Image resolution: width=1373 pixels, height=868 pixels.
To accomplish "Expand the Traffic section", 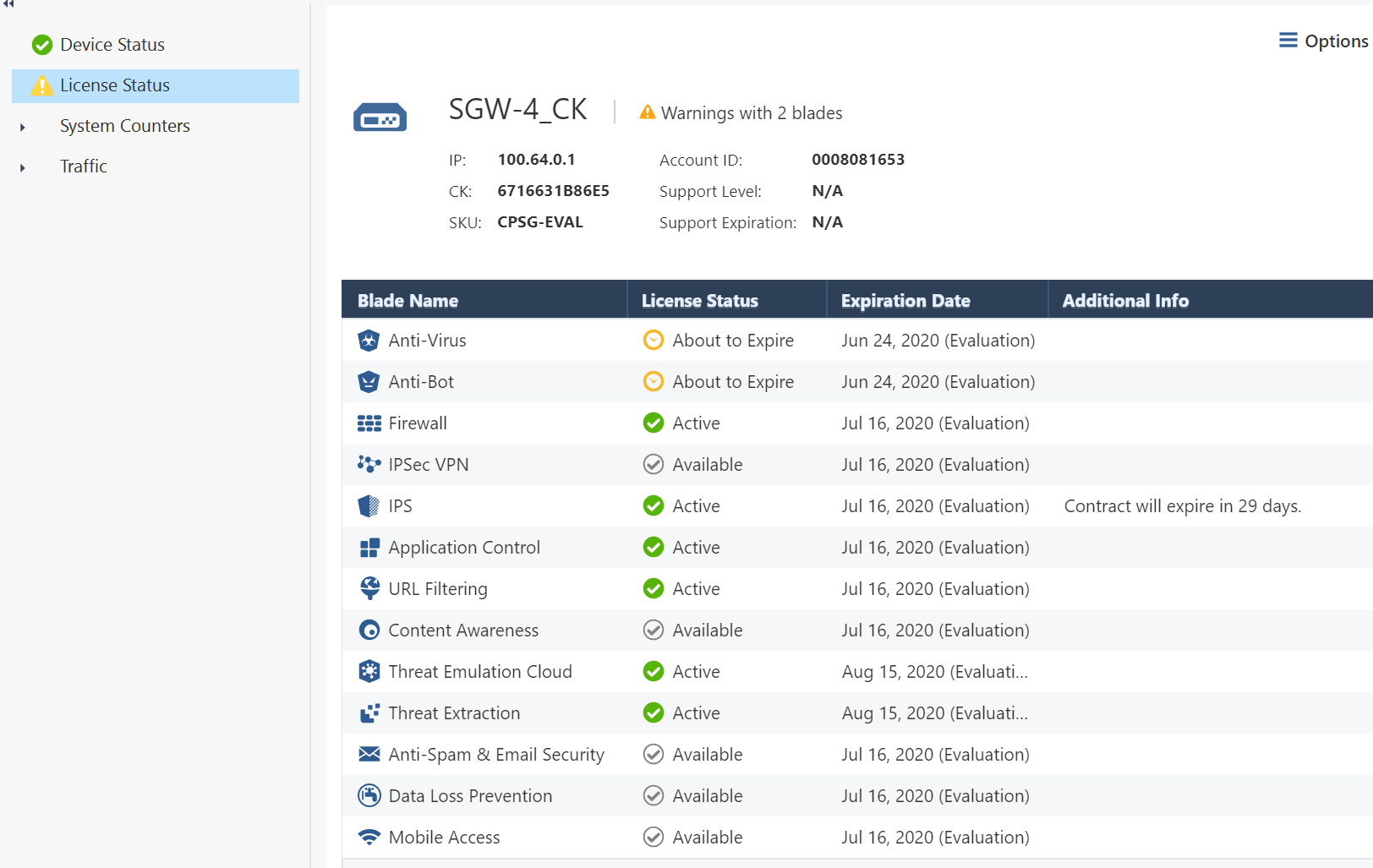I will tap(22, 167).
